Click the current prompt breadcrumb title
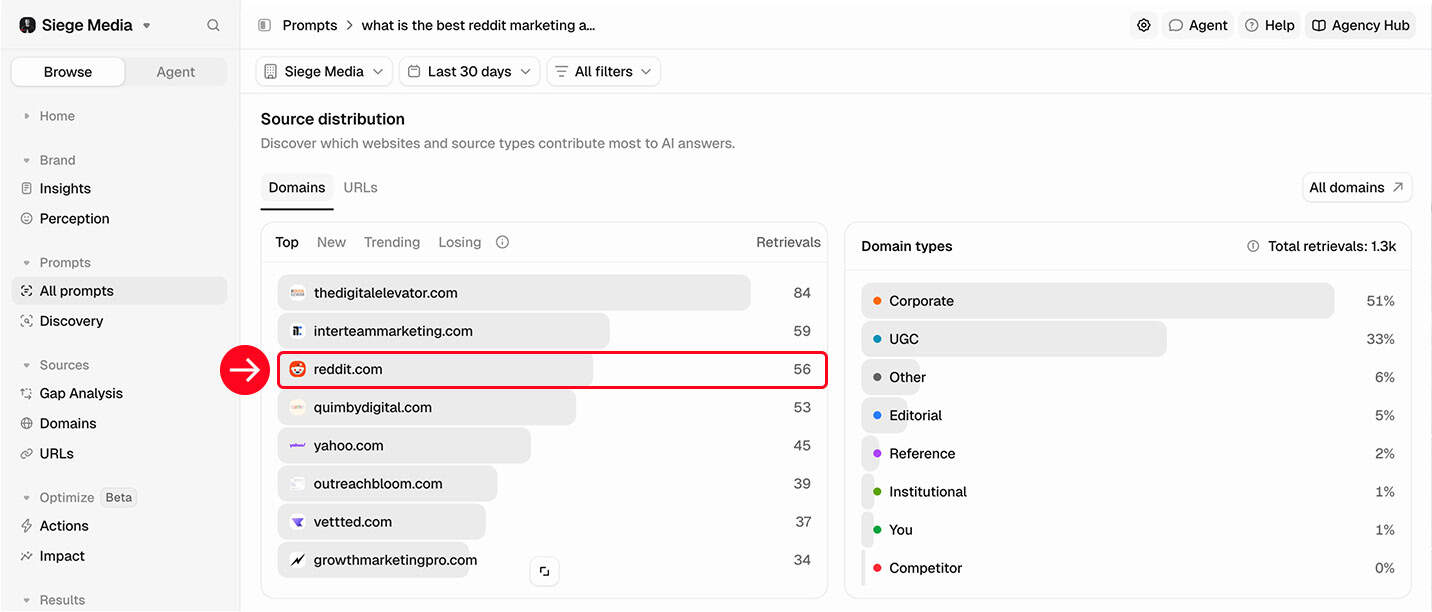 [x=478, y=25]
